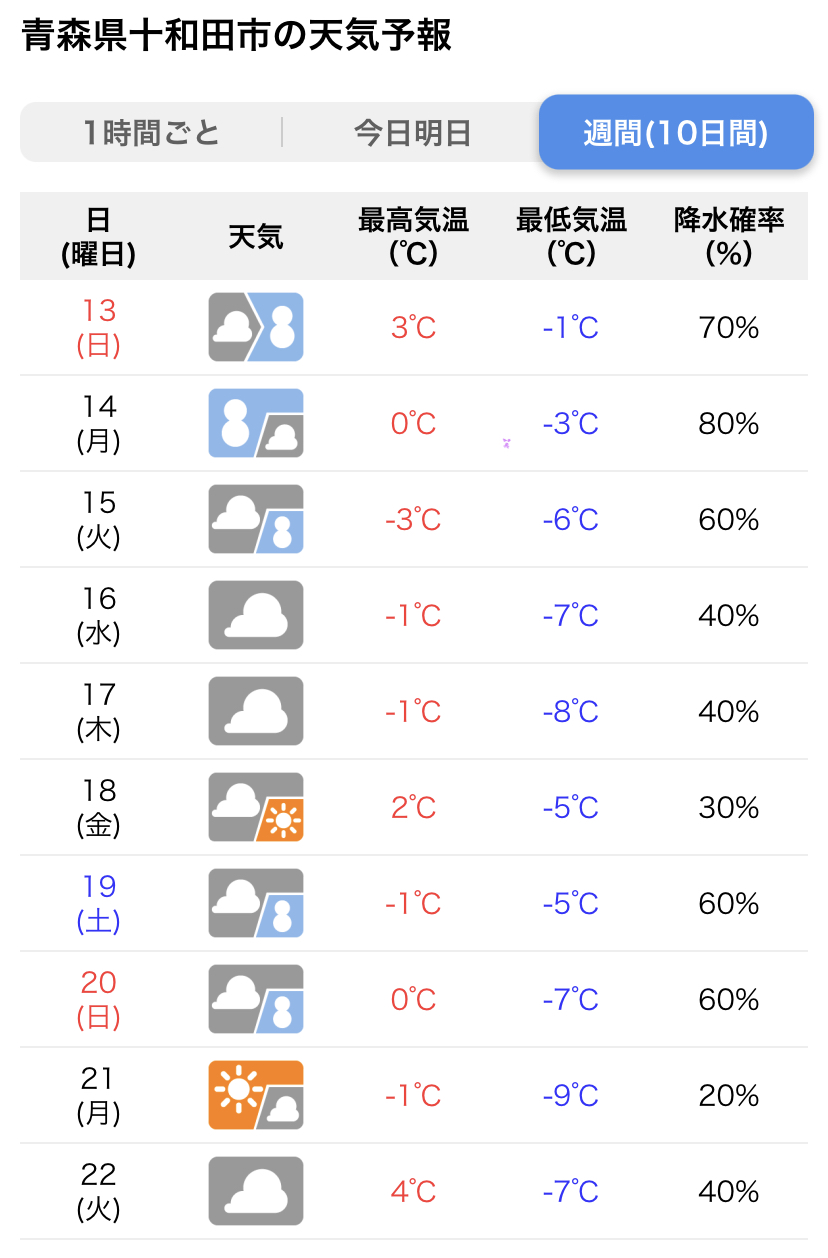828x1258 pixels.
Task: Click the cloud-and-snow icon for the 20th
Action: [256, 999]
